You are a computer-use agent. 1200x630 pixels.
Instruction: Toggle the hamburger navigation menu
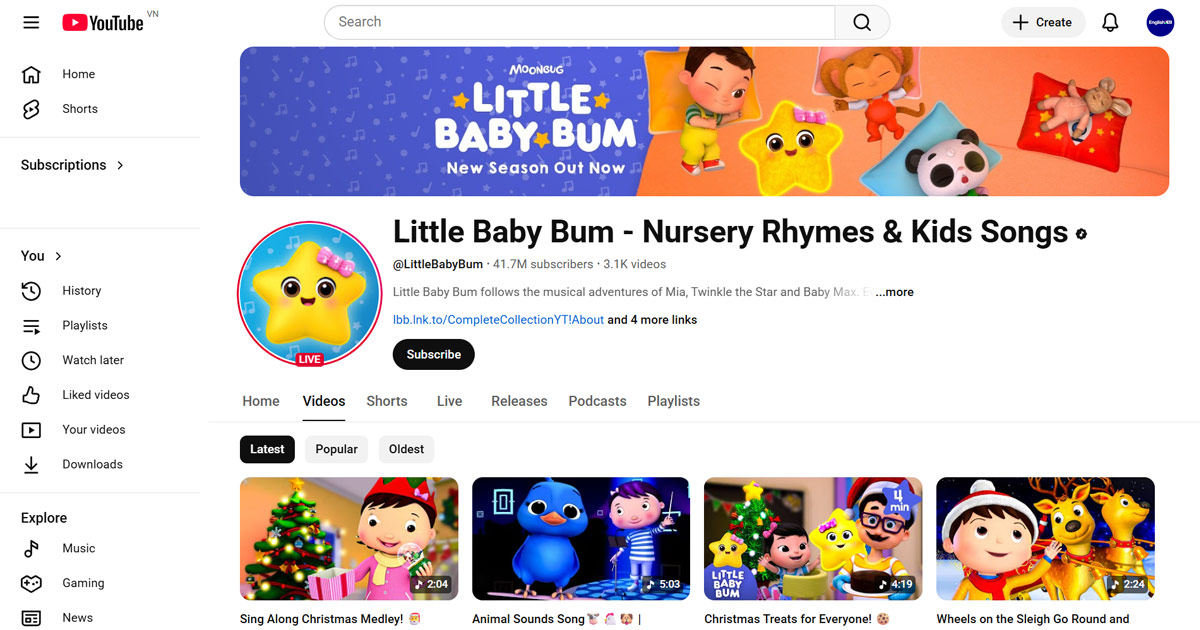point(31,22)
